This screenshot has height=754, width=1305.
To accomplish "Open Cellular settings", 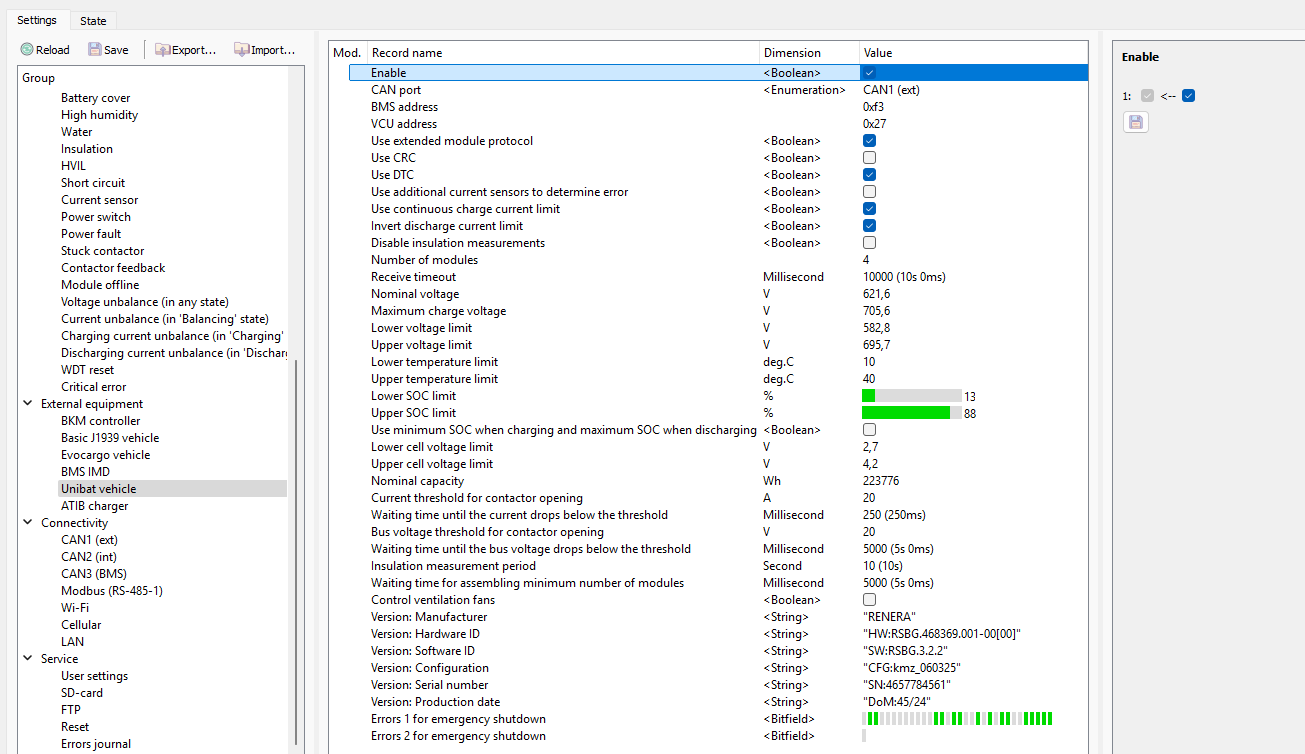I will 81,625.
